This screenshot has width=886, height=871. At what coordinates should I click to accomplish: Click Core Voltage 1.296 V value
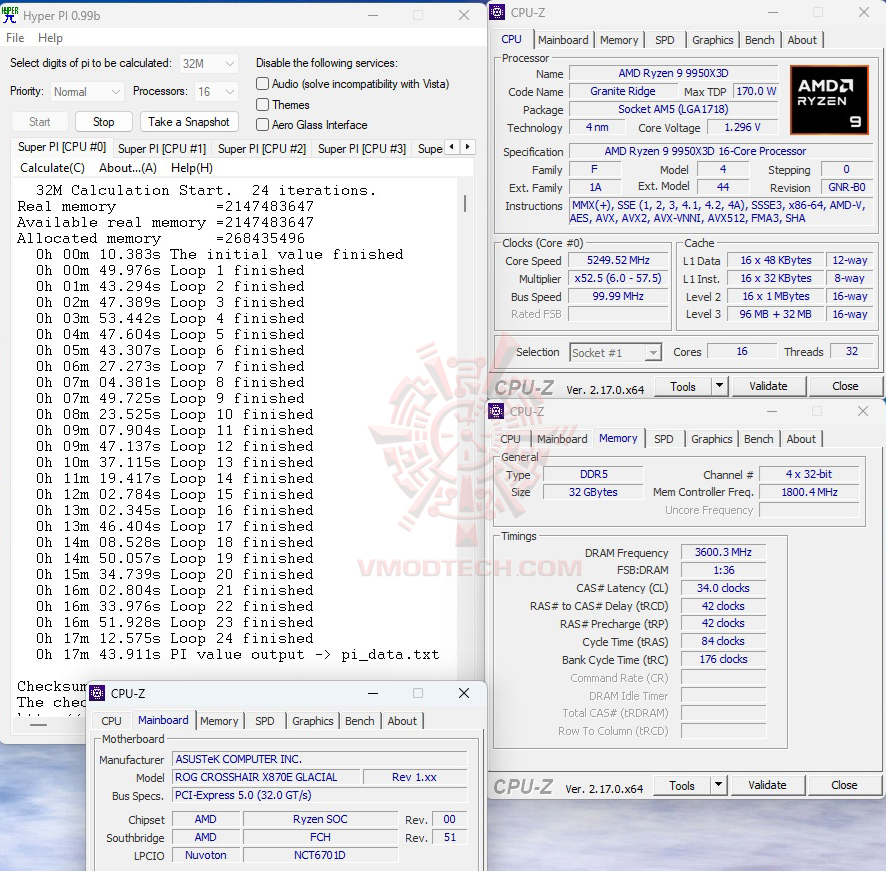tap(742, 127)
